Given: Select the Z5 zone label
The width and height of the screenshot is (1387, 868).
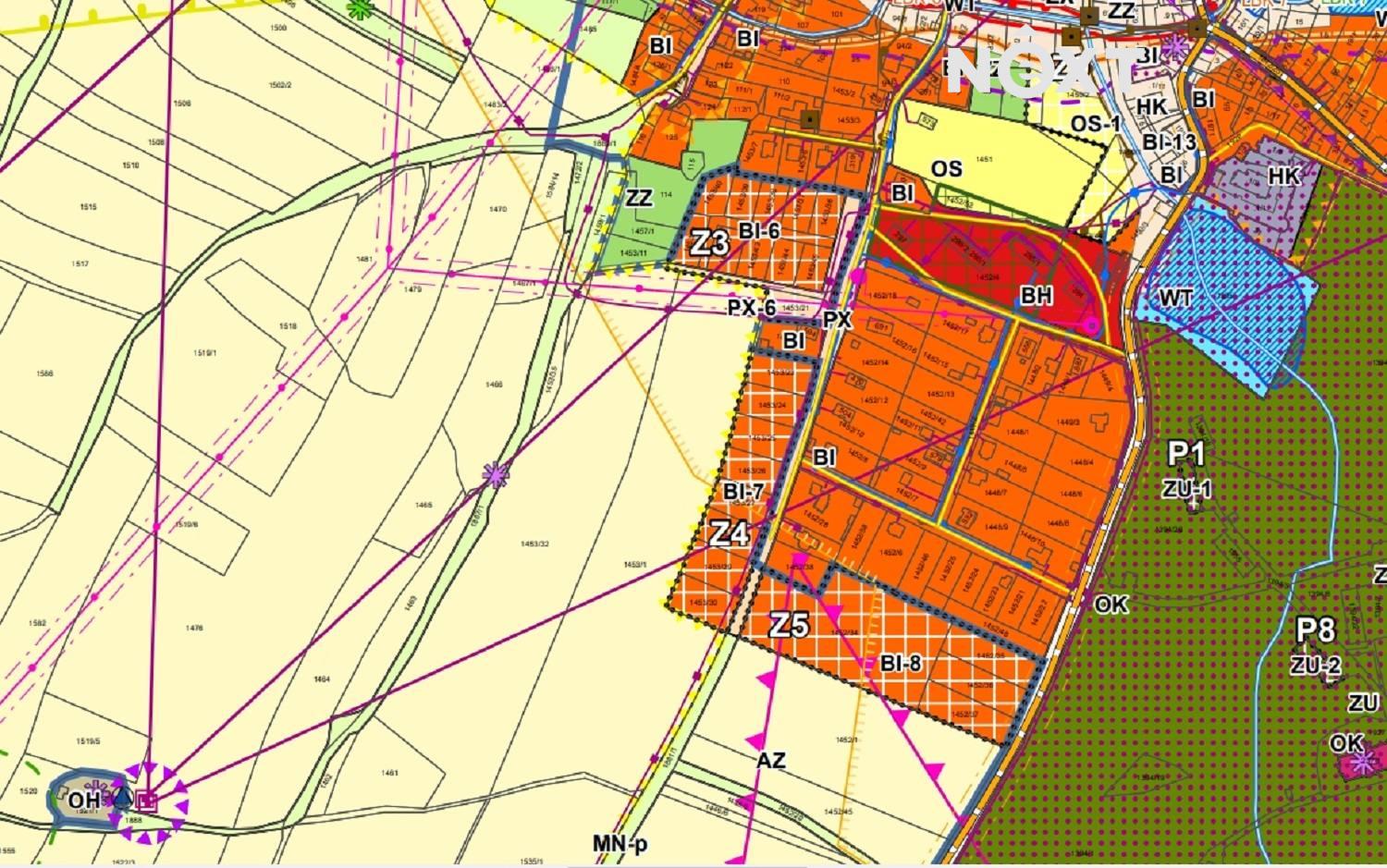Looking at the screenshot, I should point(789,626).
